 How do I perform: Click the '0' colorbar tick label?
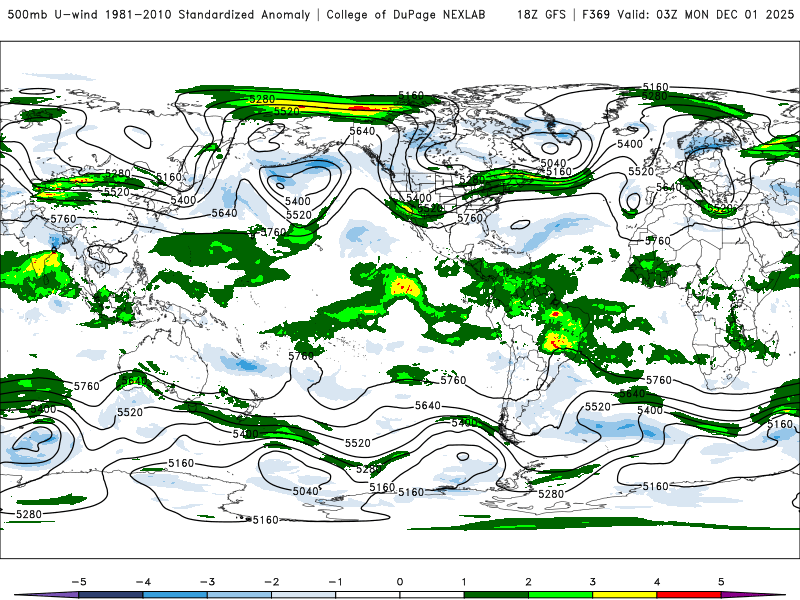[x=400, y=582]
